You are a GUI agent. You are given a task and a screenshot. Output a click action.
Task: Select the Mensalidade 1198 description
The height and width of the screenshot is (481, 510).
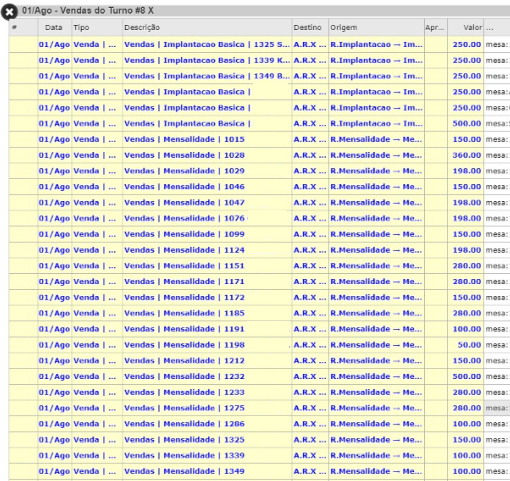click(184, 345)
